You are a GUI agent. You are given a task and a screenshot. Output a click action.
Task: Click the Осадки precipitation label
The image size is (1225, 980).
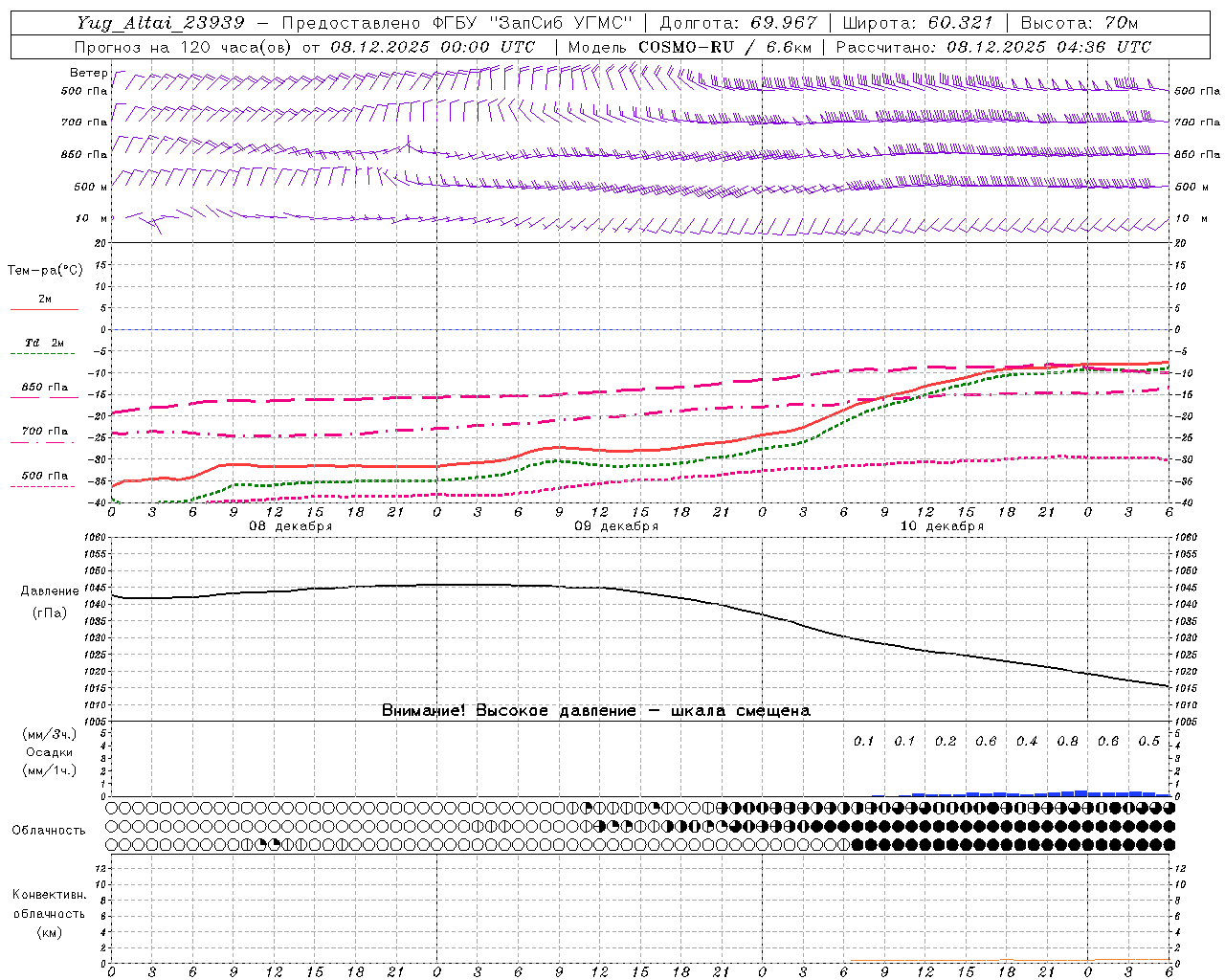tap(50, 752)
